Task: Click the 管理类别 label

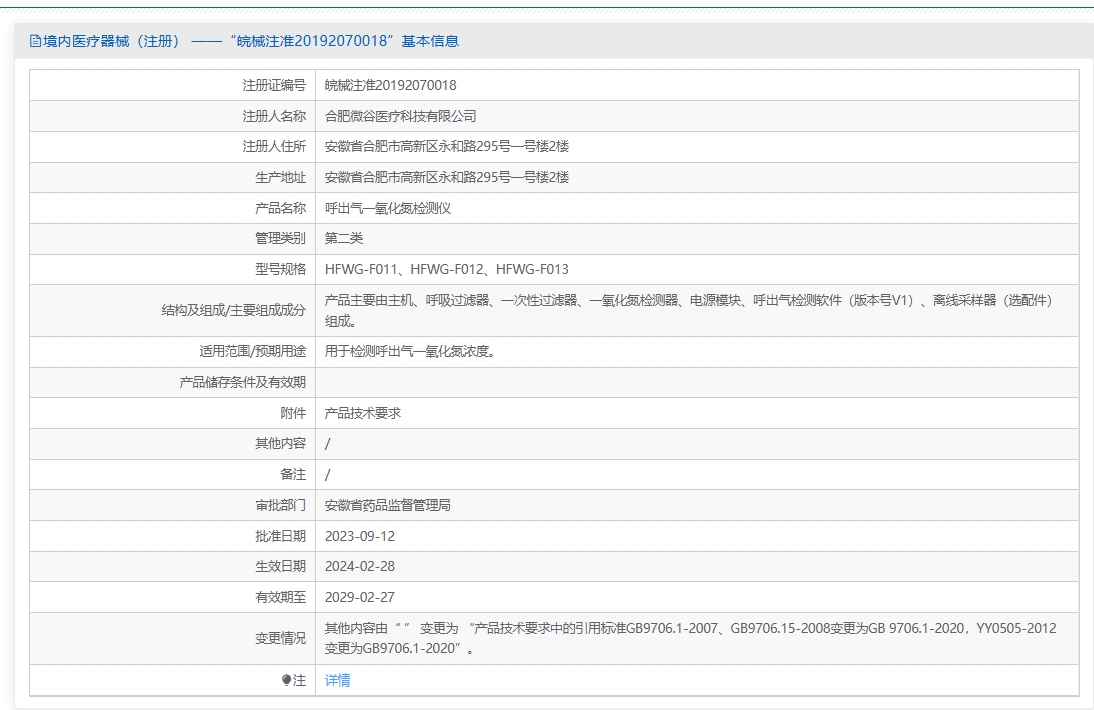Action: coord(280,239)
